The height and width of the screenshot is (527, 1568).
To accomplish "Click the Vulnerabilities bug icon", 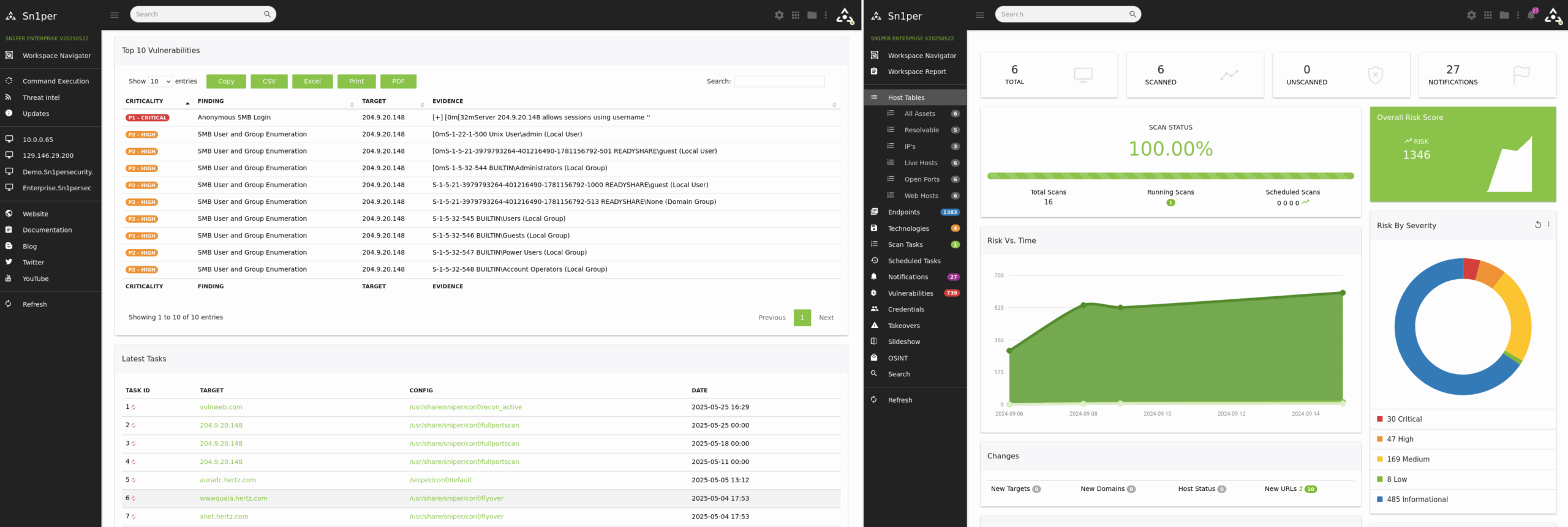I will coord(874,293).
